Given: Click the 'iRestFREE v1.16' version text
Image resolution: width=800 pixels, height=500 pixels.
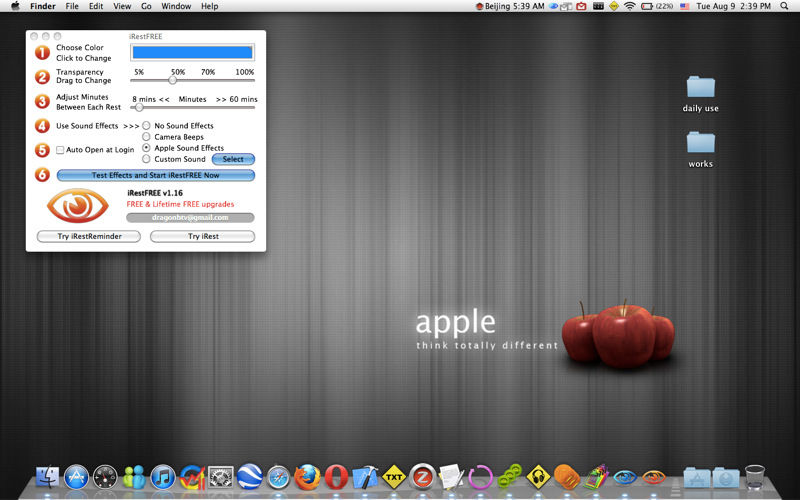Looking at the screenshot, I should pos(155,193).
